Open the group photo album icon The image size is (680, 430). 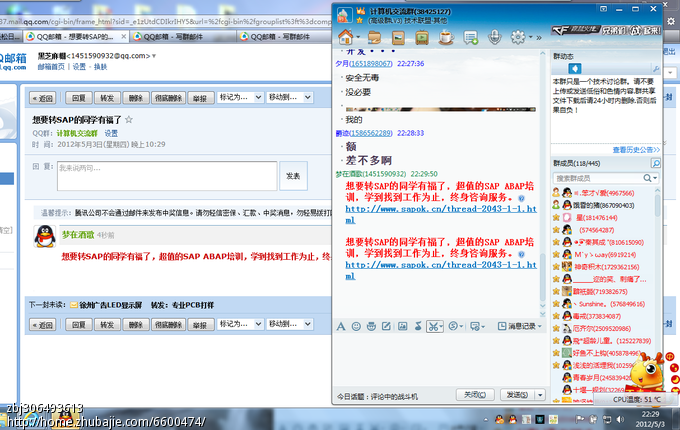coord(398,38)
